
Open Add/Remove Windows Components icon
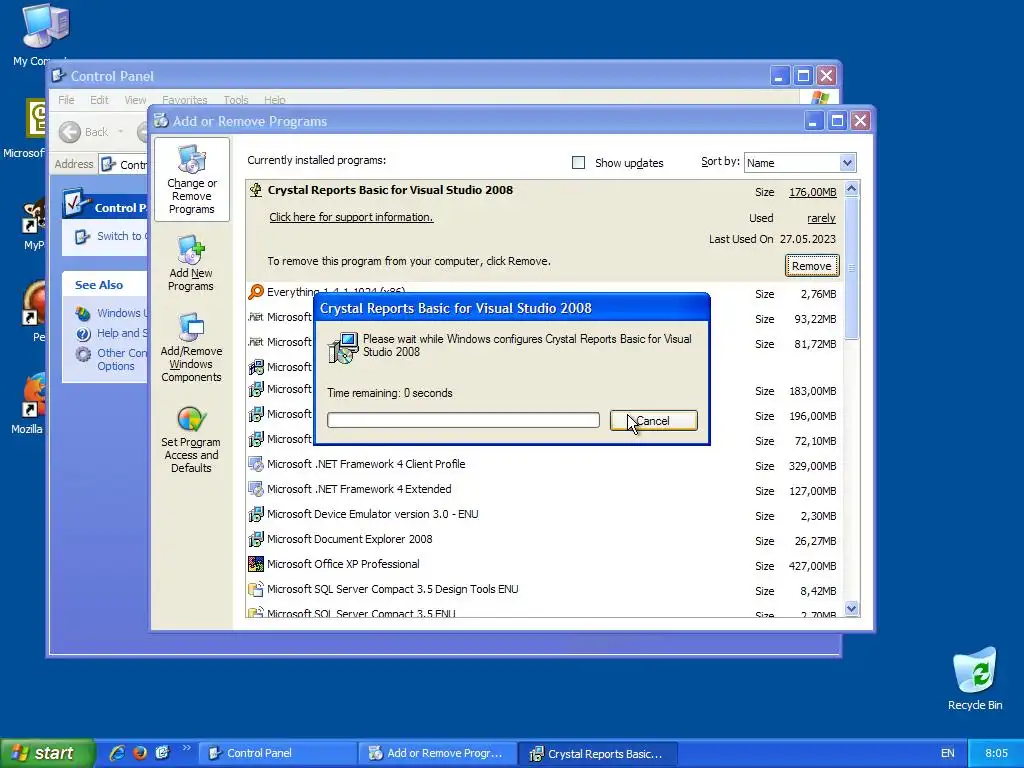(x=191, y=347)
